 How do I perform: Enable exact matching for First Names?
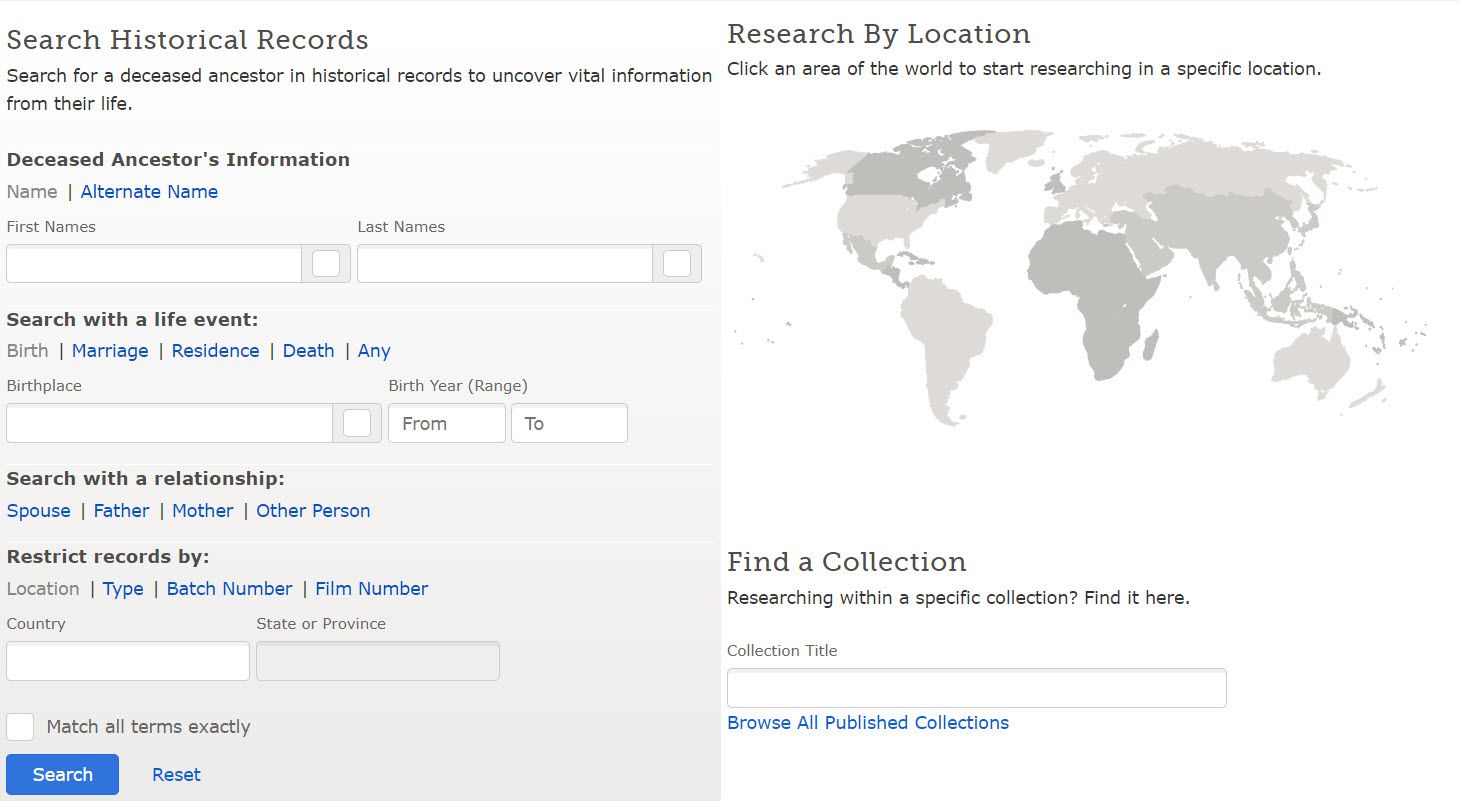click(x=325, y=263)
